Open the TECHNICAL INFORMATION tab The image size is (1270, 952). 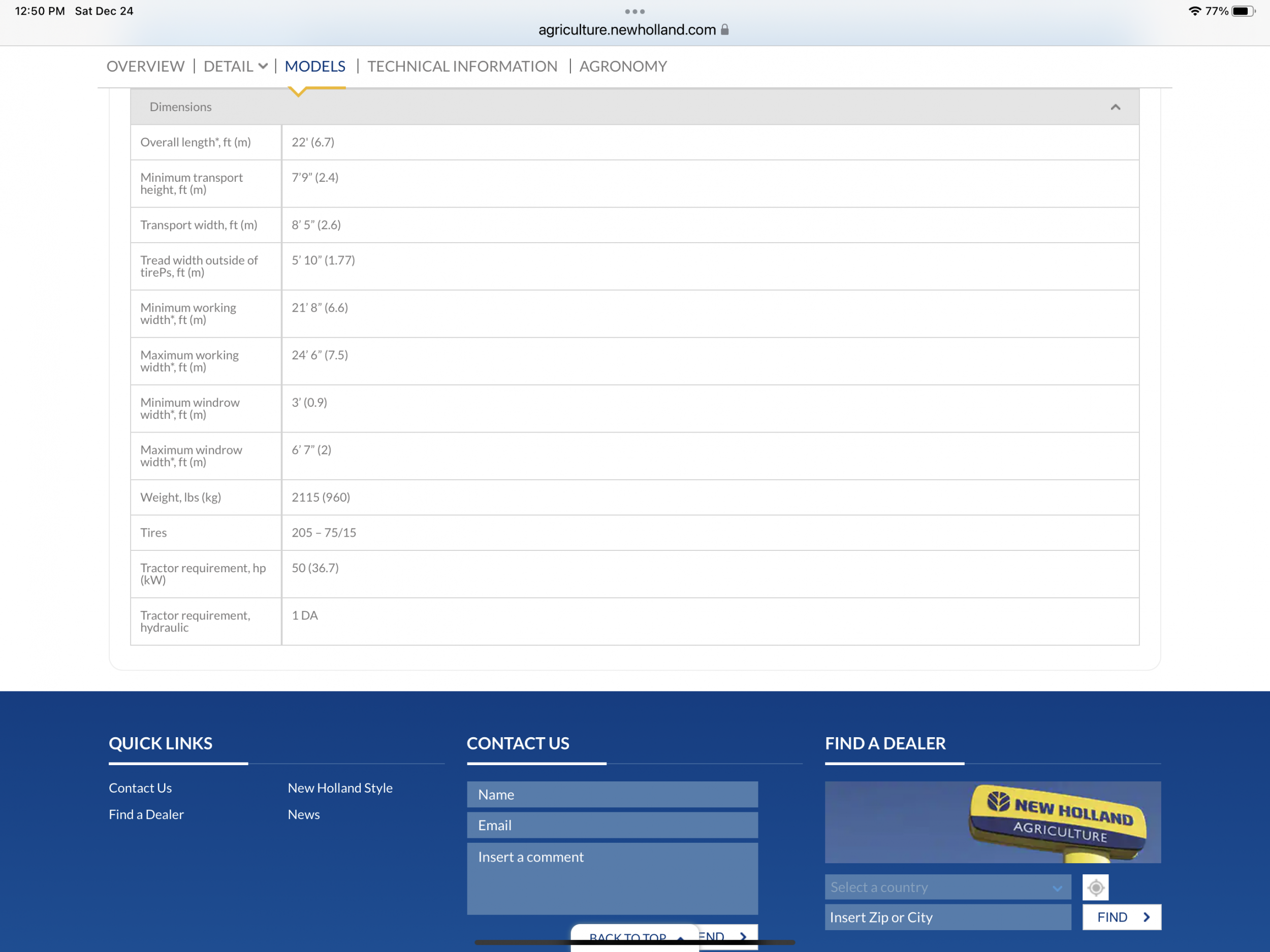[462, 66]
